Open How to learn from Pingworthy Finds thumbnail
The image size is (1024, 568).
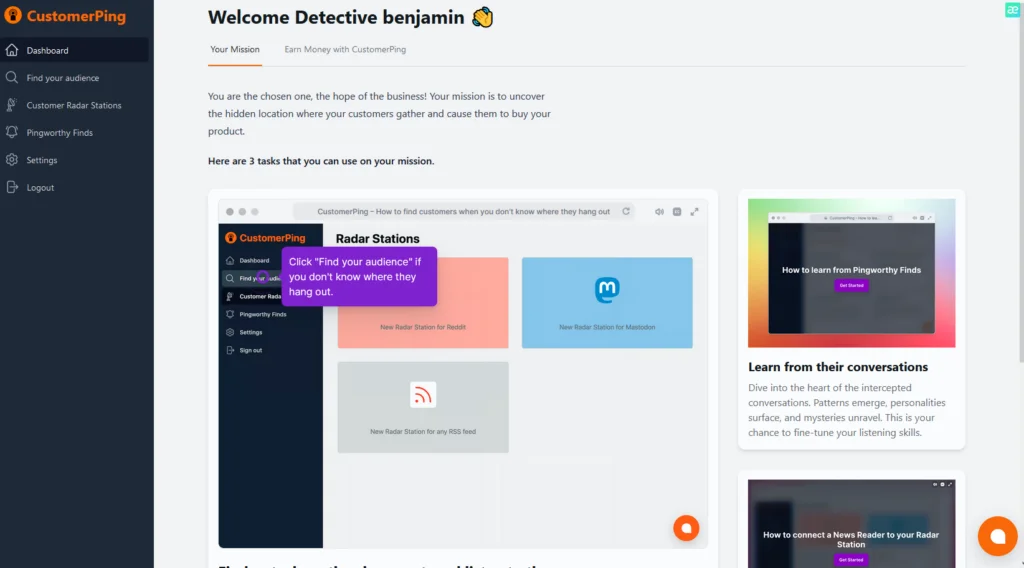click(x=851, y=273)
